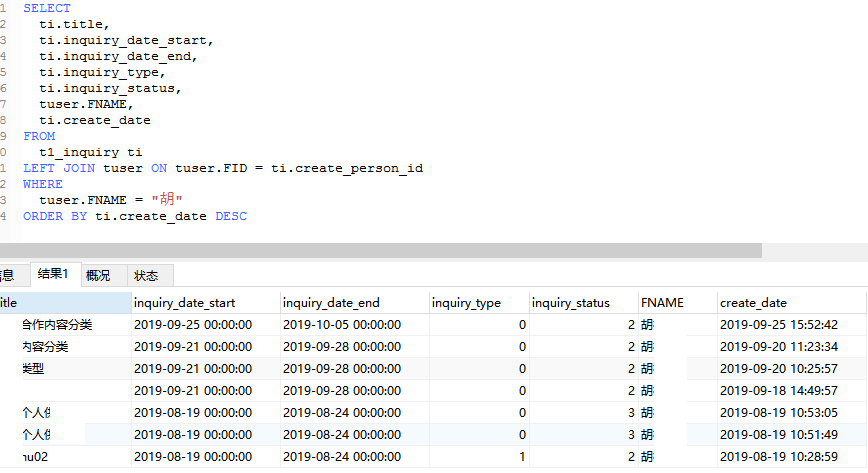Select cell 2019-08-19 10:53:05
This screenshot has height=473, width=868.
792,413
